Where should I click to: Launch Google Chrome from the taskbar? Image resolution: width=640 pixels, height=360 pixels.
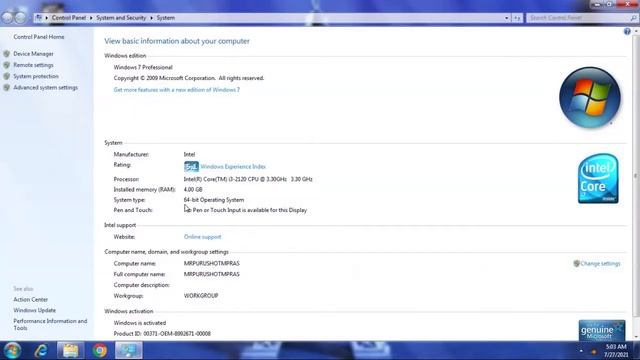pyautogui.click(x=100, y=351)
